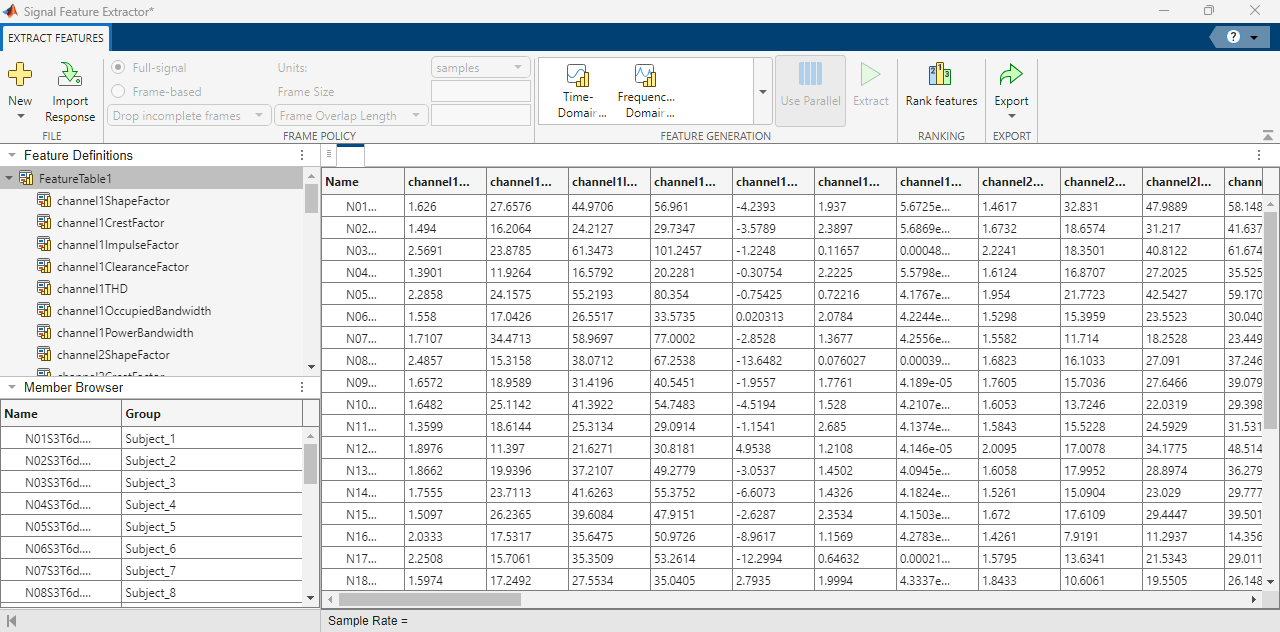The image size is (1280, 632).
Task: Expand the Feature Generation gallery arrow
Action: tap(763, 91)
